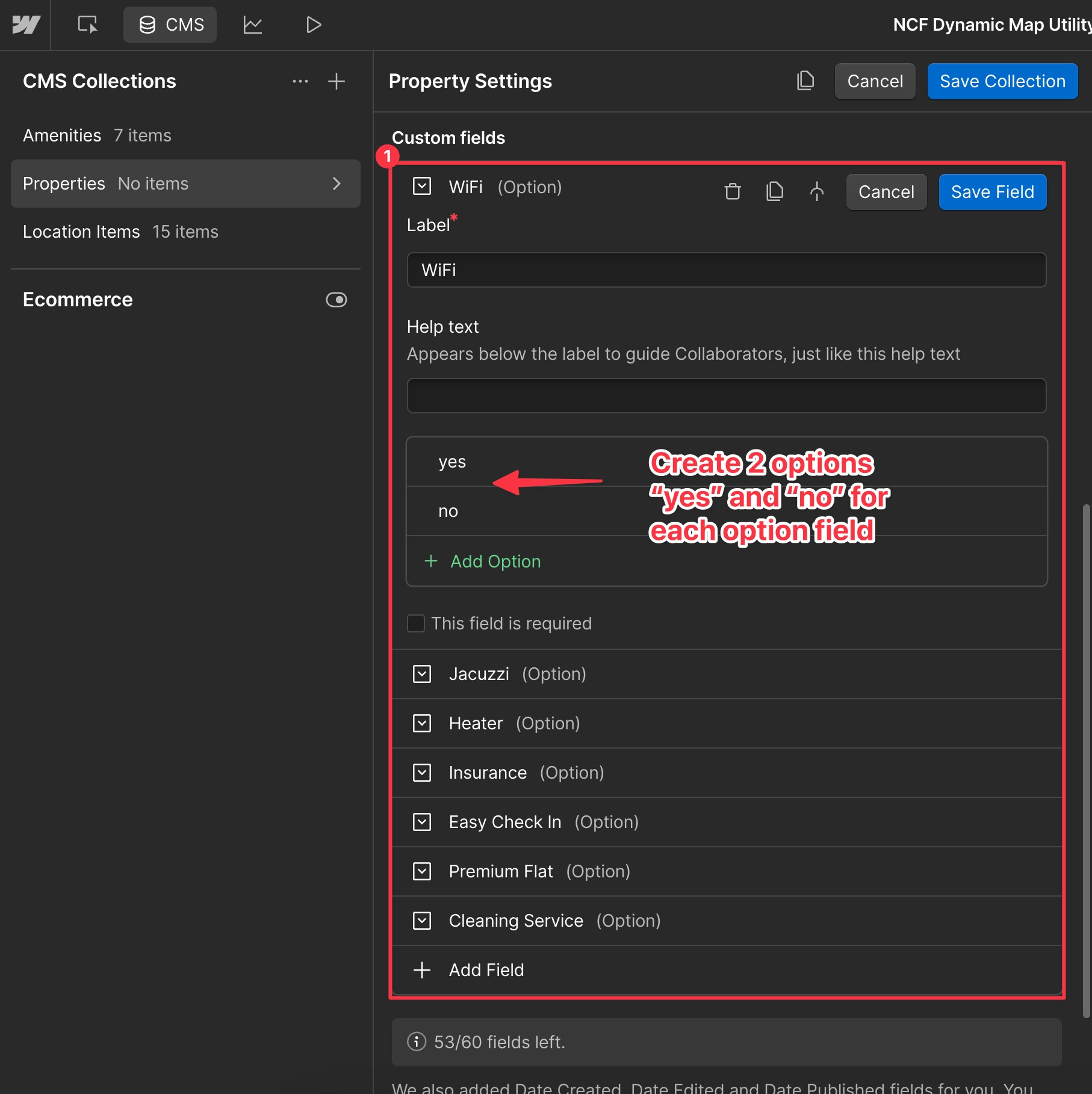Screen dimensions: 1092x1094
Task: Toggle the Ecommerce switch
Action: tap(337, 300)
